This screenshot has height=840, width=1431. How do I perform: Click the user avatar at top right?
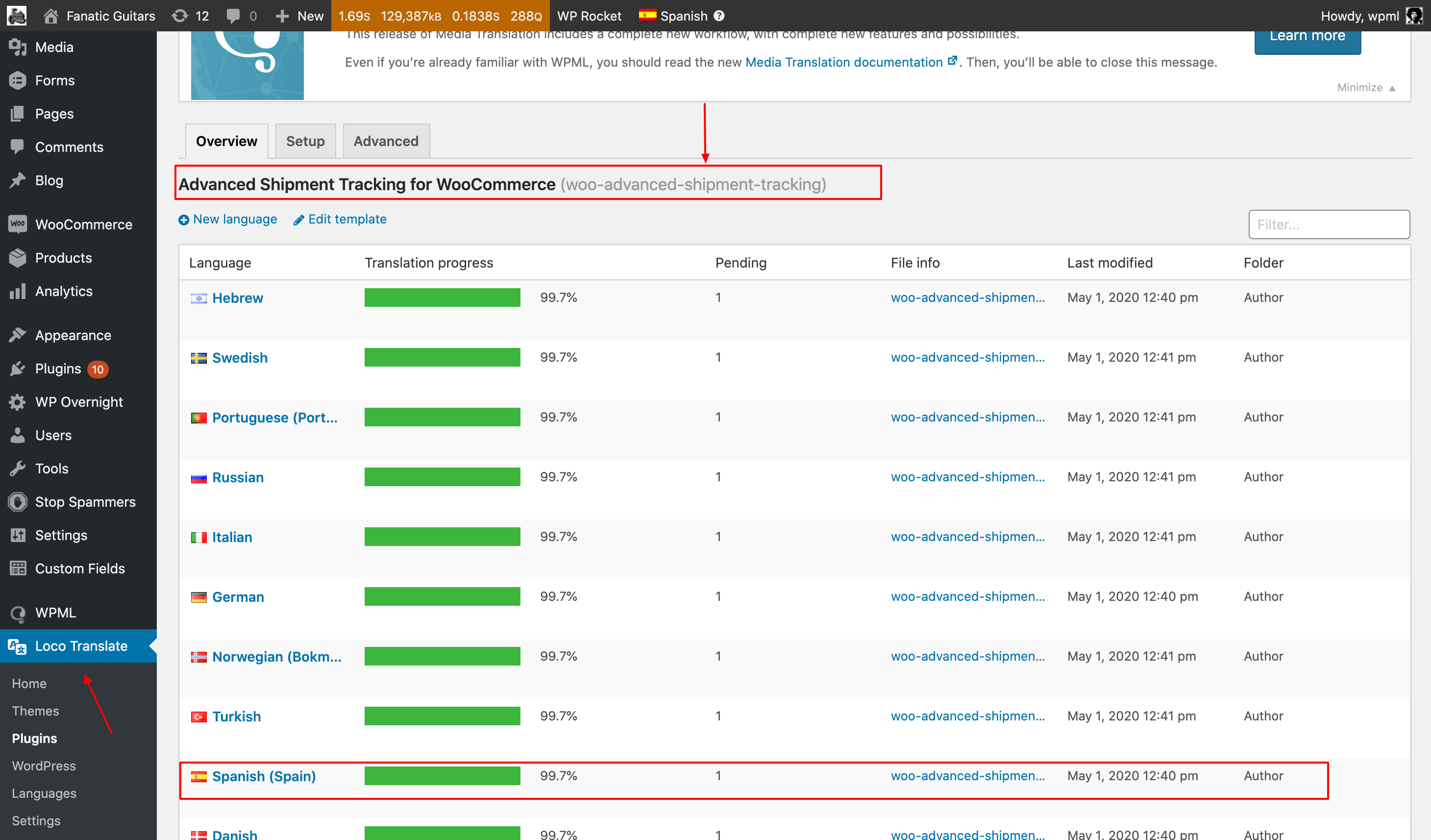tap(1414, 16)
